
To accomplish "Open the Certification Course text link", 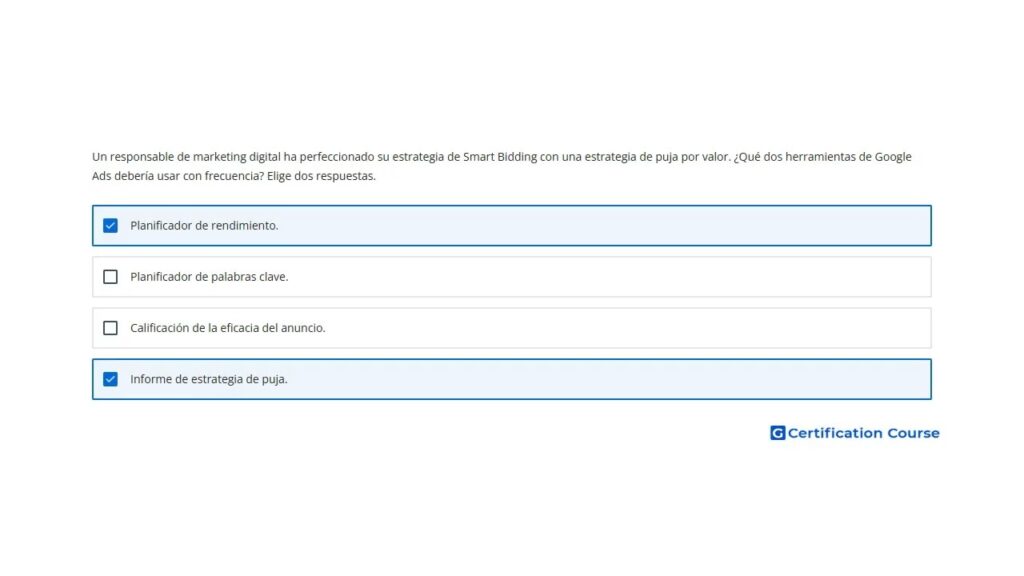I will coord(863,433).
